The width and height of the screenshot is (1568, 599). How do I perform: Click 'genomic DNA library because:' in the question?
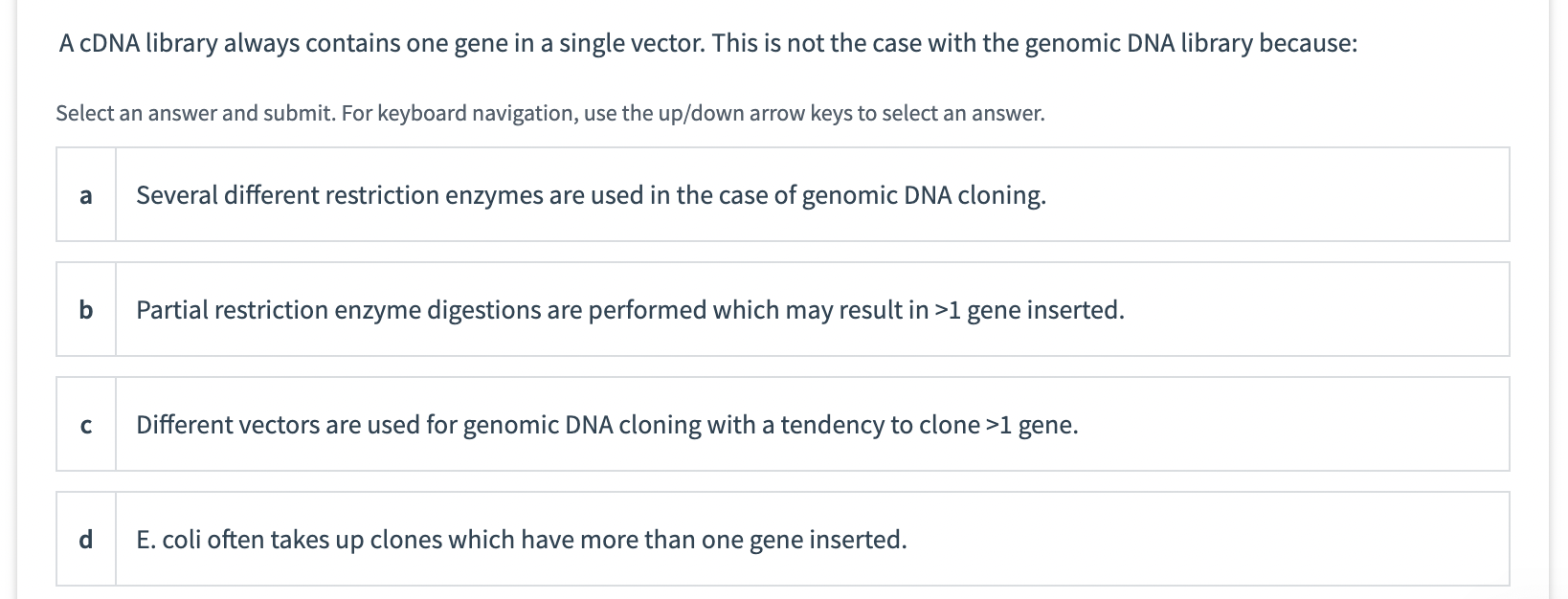click(x=1191, y=43)
